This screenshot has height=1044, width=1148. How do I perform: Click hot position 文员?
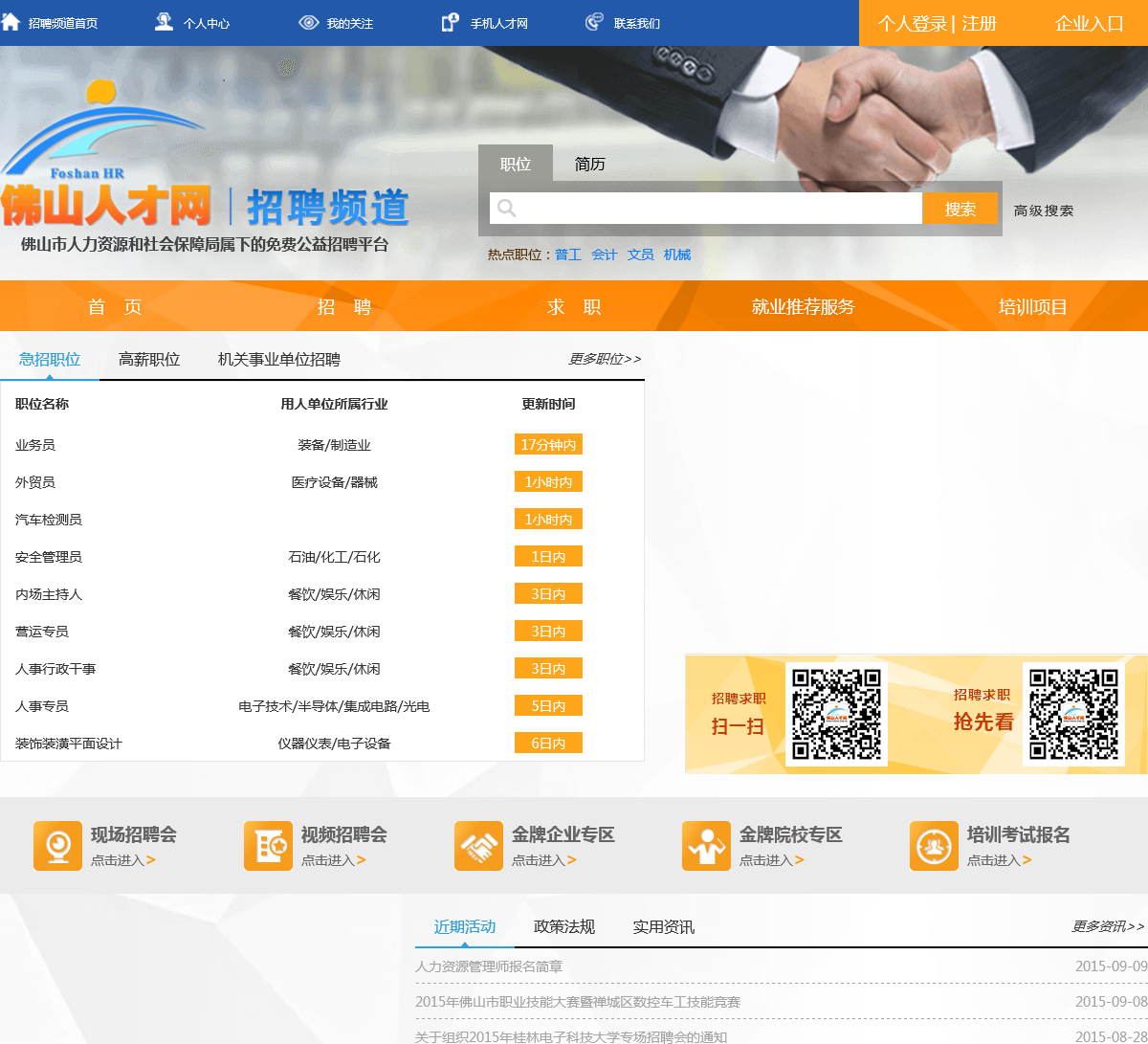click(641, 255)
